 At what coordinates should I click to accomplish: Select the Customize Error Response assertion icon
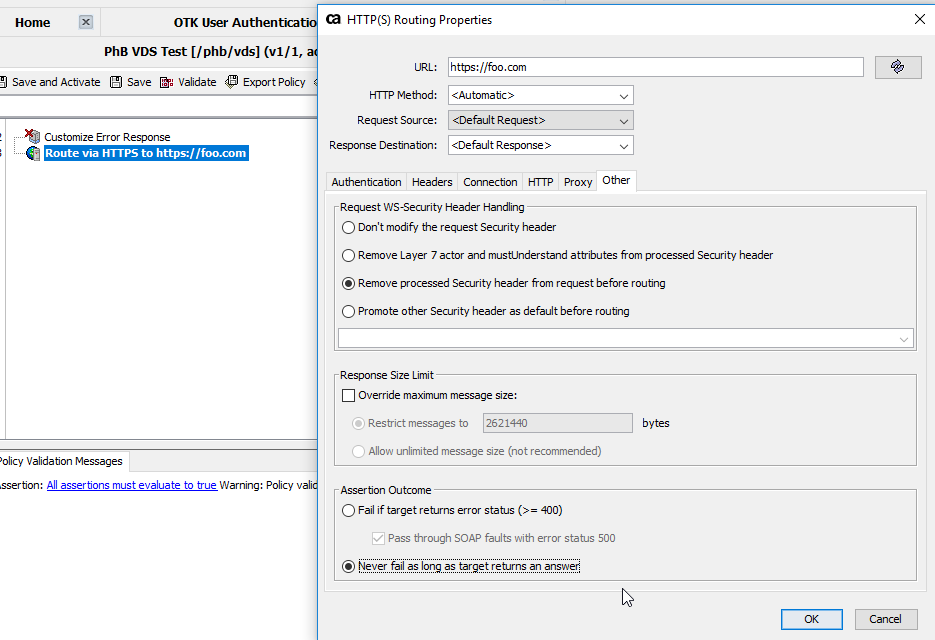coord(32,138)
